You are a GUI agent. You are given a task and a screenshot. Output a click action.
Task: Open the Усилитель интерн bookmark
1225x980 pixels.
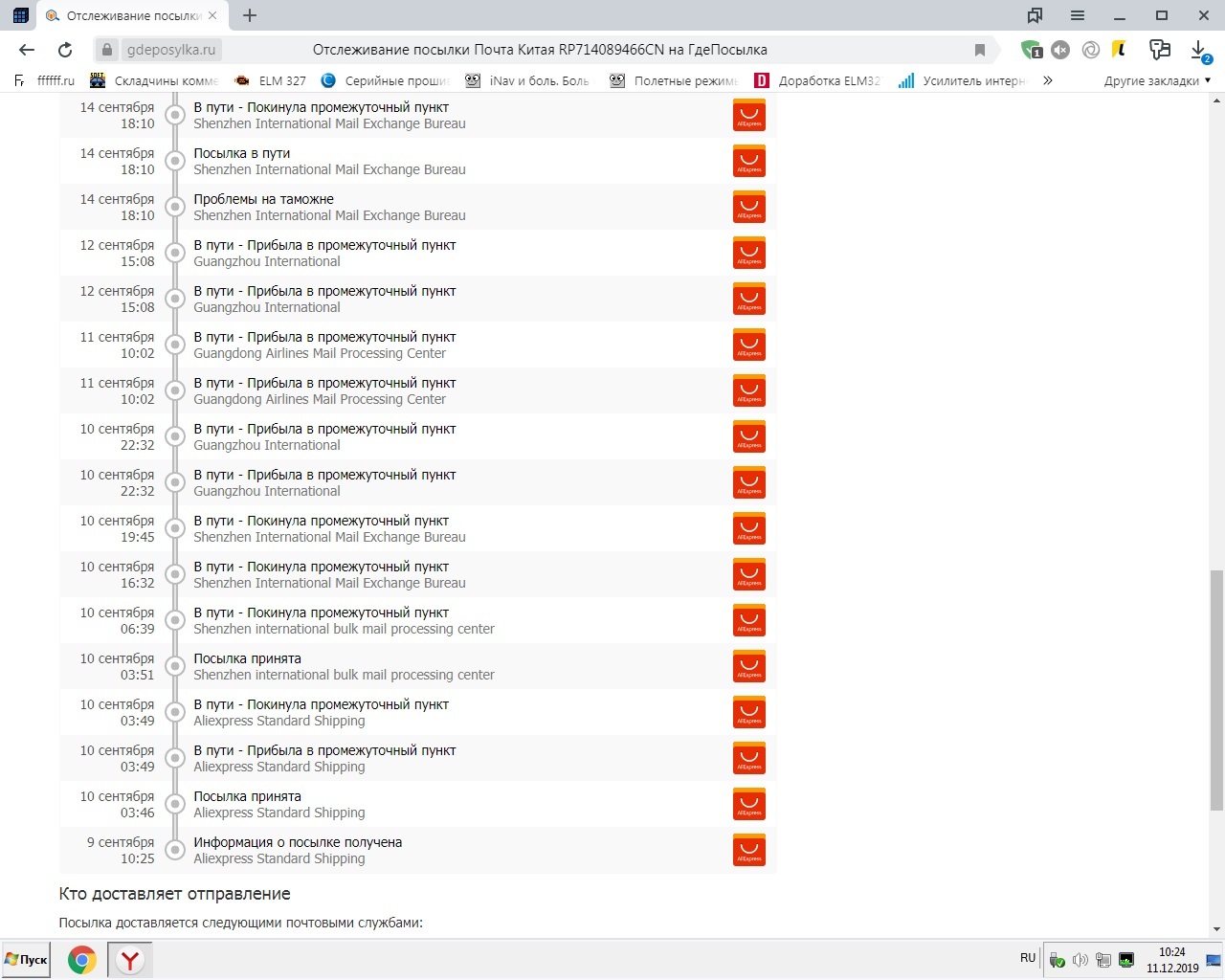tap(962, 80)
